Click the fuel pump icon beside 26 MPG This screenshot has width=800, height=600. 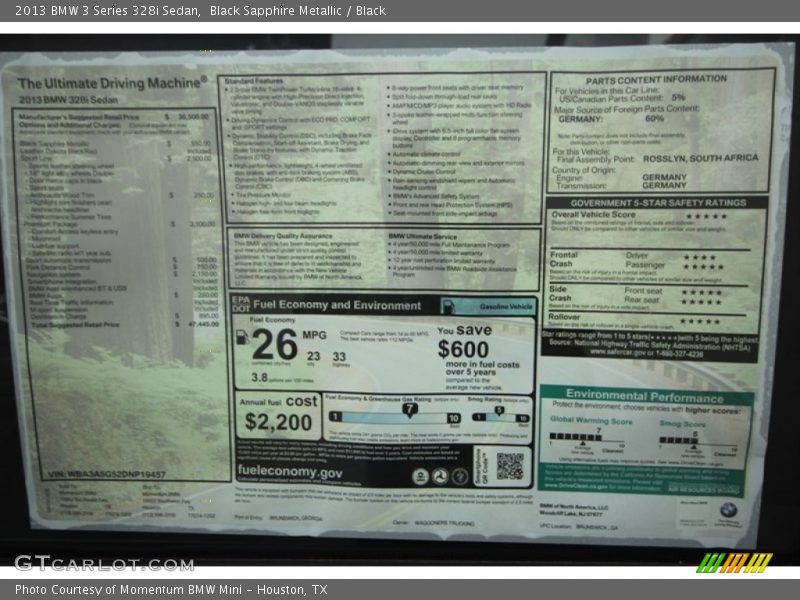(x=241, y=337)
